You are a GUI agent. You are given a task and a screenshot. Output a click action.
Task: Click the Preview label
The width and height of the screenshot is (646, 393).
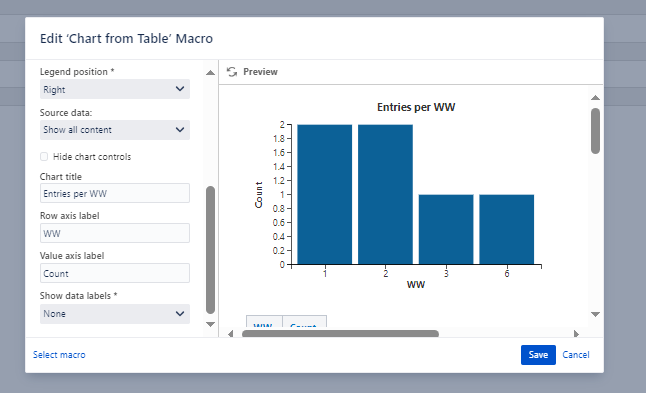coord(260,72)
